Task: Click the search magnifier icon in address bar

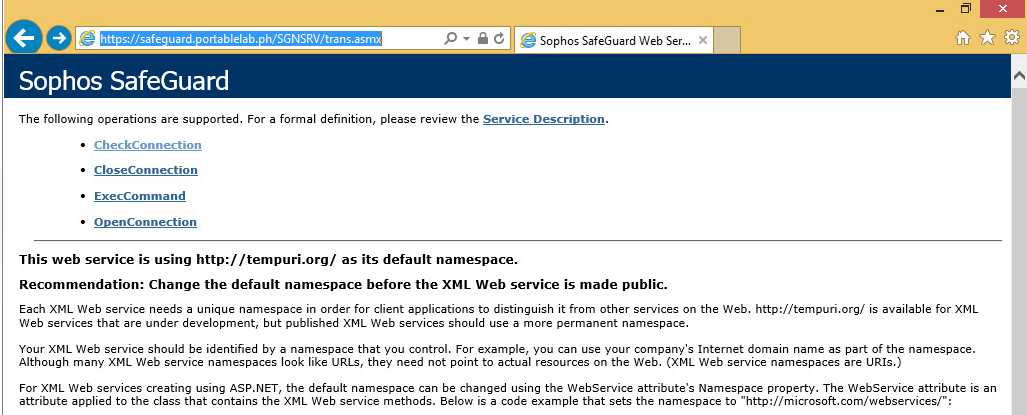Action: (451, 39)
